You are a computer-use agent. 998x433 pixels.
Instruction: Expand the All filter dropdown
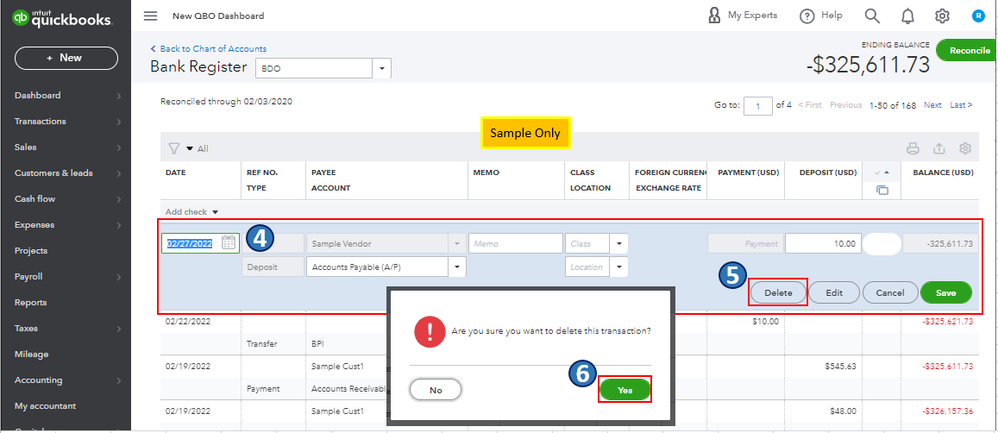point(197,149)
